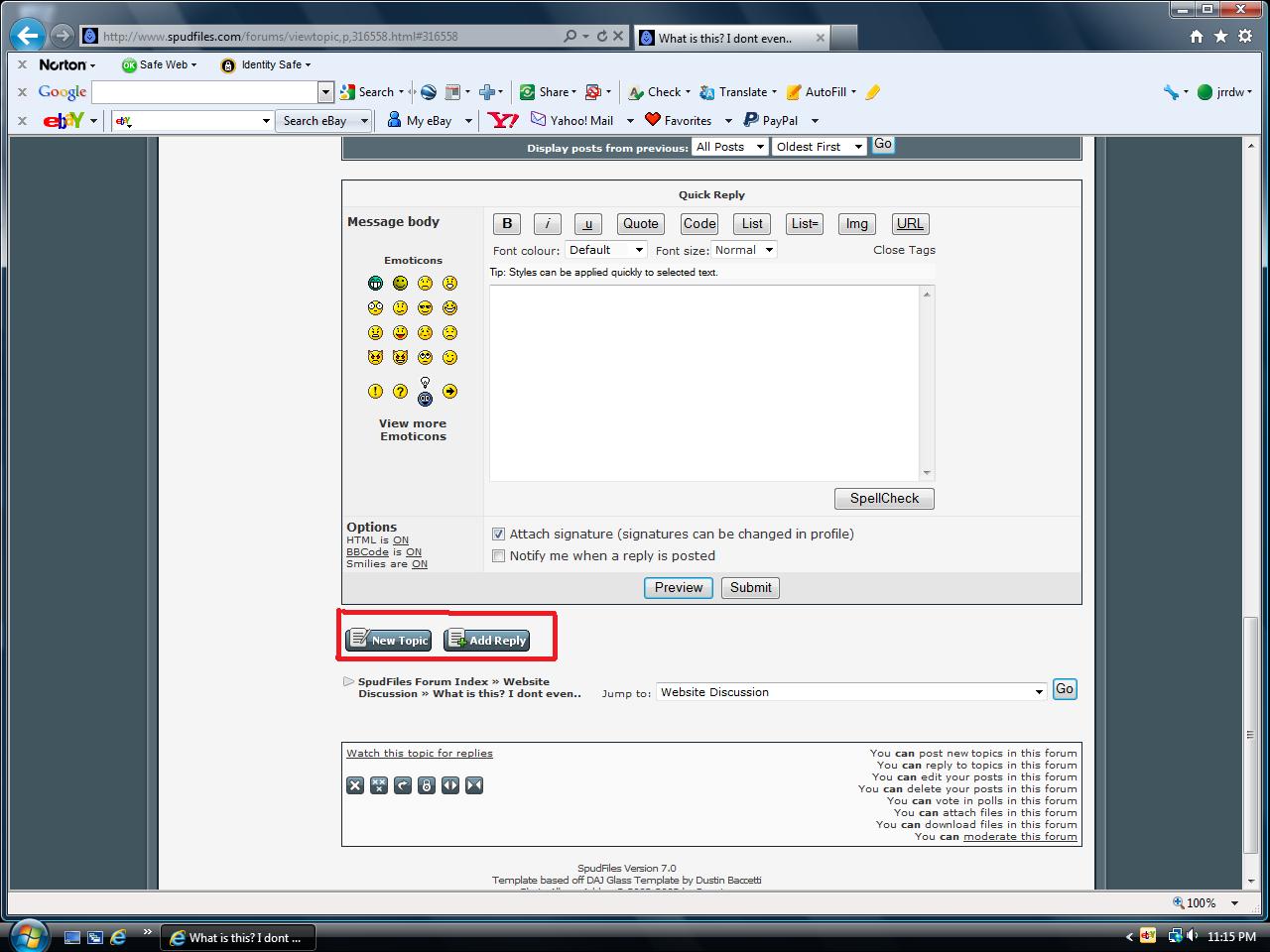This screenshot has width=1270, height=952.
Task: Insert the sunglasses cool emoticon
Action: tap(425, 308)
